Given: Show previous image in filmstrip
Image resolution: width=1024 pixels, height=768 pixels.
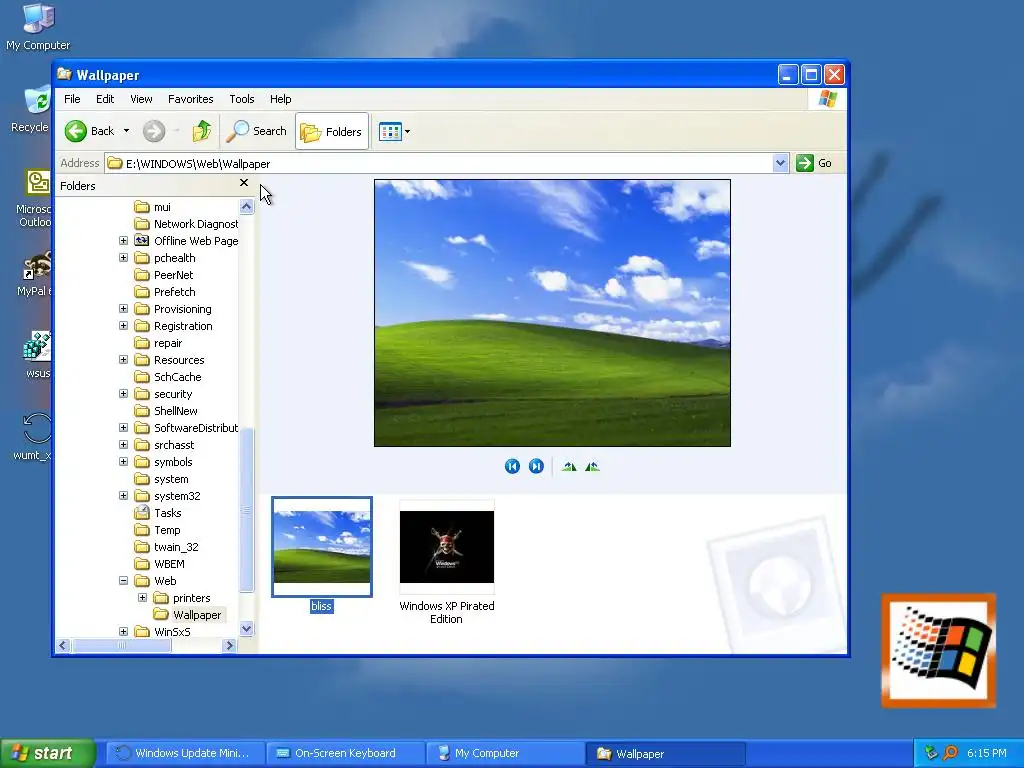Looking at the screenshot, I should coord(512,466).
